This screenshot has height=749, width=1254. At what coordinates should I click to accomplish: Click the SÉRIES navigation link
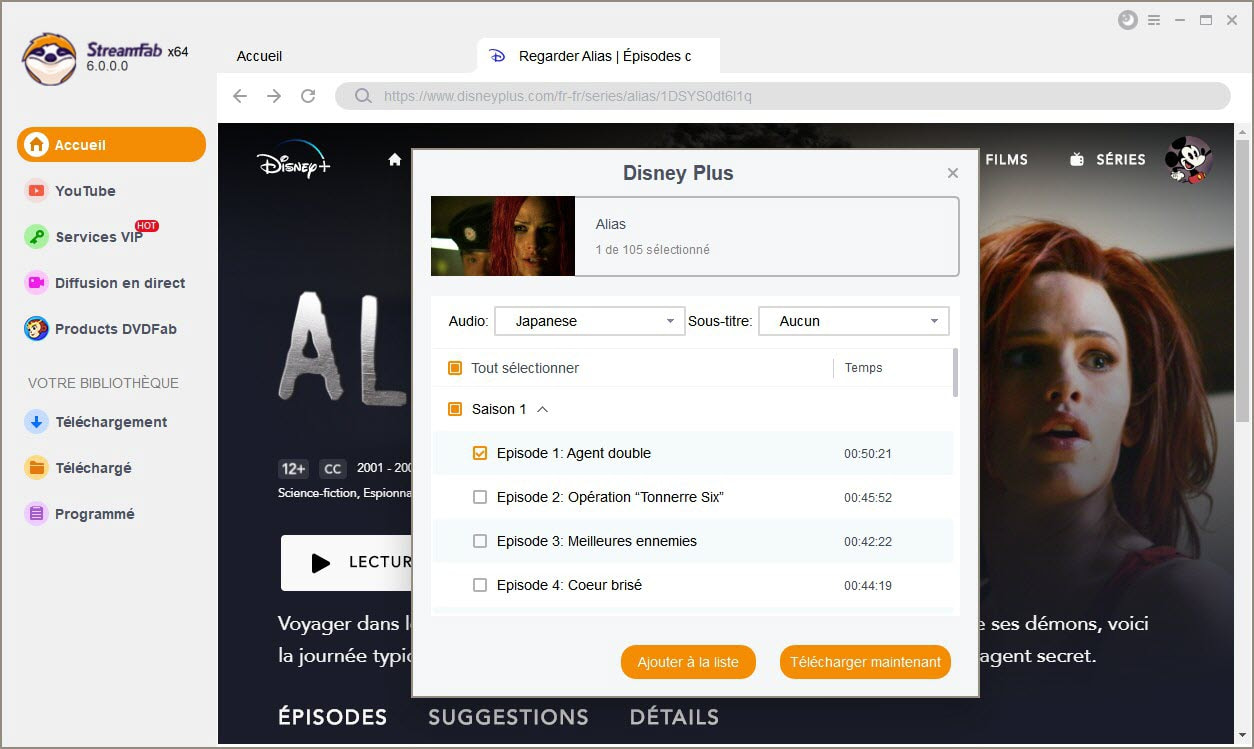click(x=1108, y=160)
